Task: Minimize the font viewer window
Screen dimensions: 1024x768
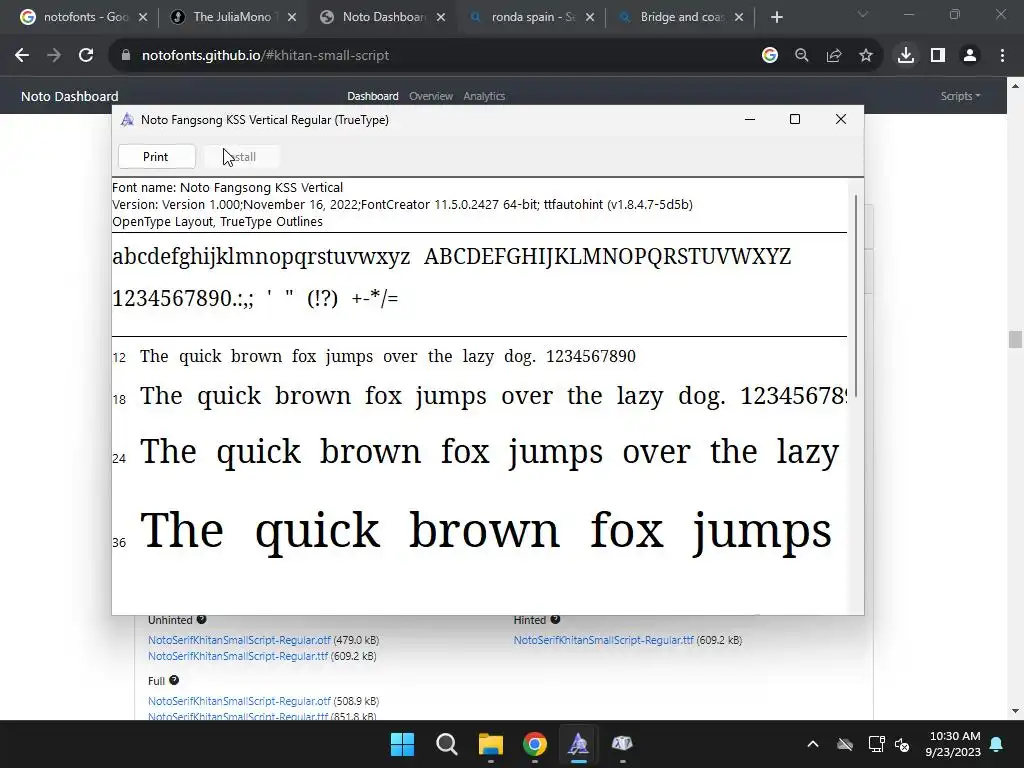Action: [750, 119]
